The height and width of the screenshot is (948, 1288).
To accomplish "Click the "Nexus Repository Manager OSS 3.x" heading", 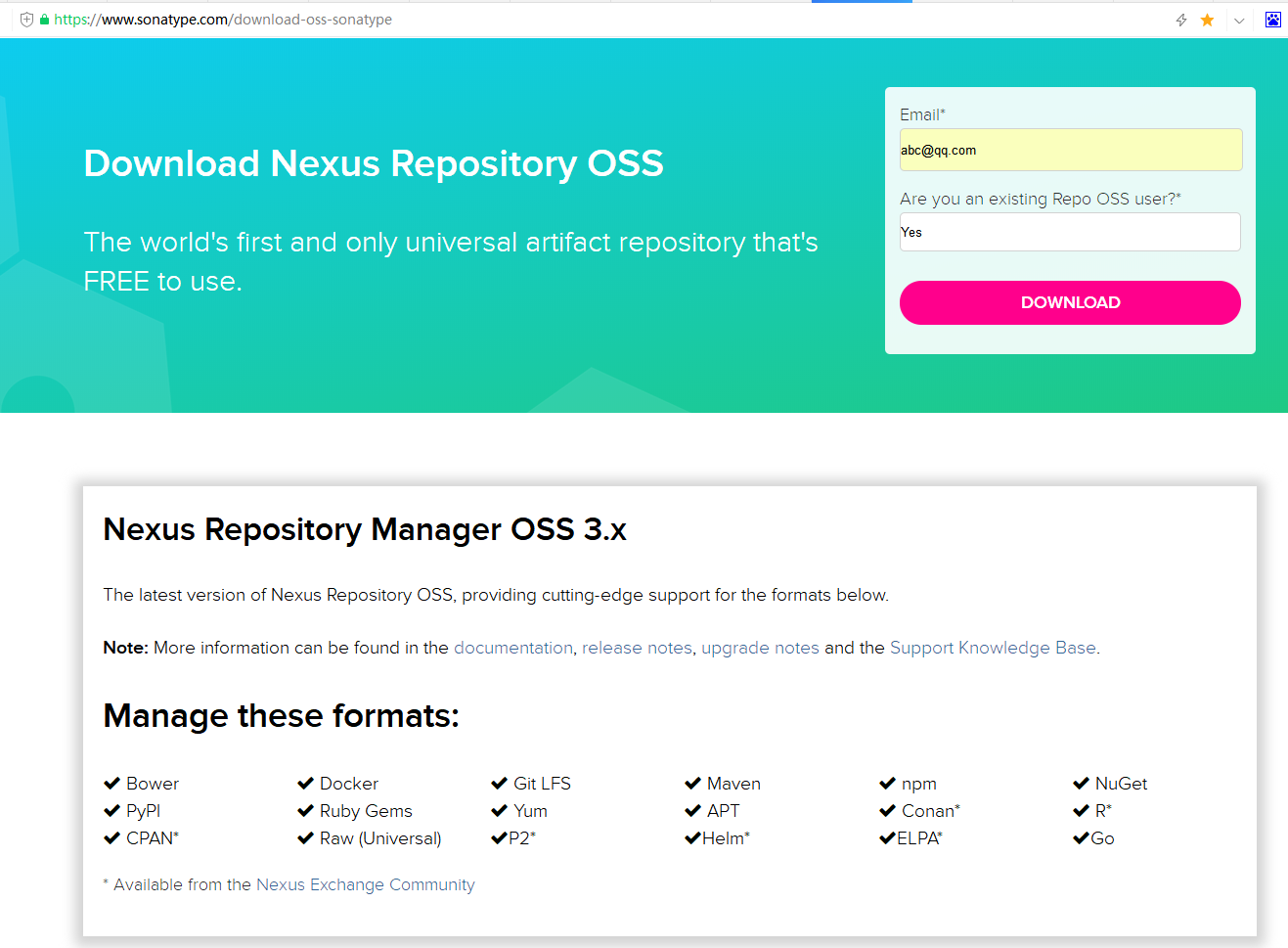I will pos(365,529).
